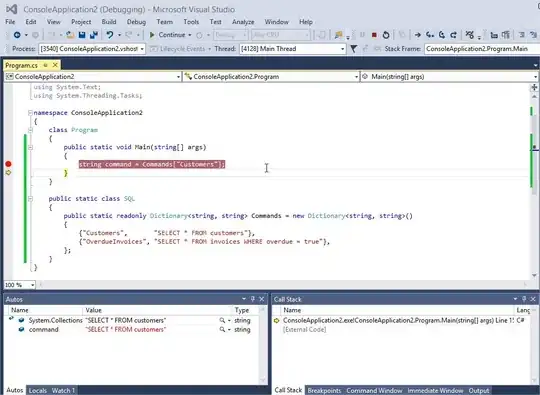Select the [External Code] call stack row

click(x=402, y=330)
